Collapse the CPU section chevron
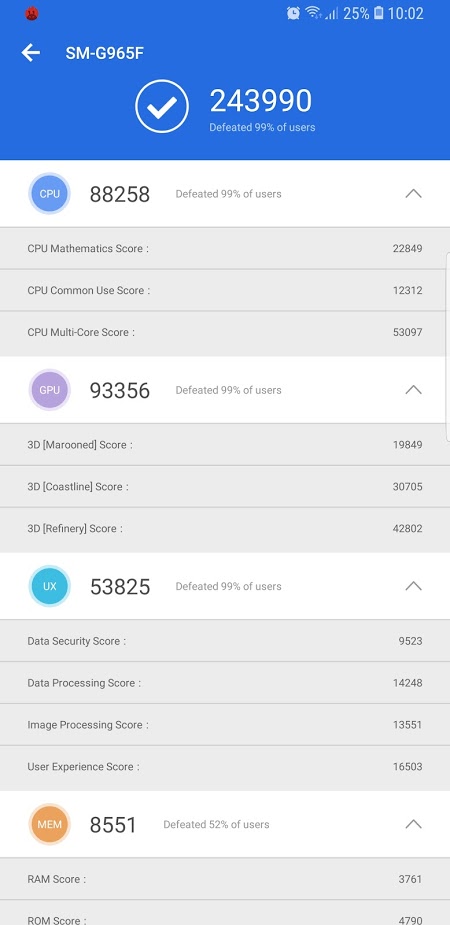This screenshot has width=450, height=925. coord(413,193)
